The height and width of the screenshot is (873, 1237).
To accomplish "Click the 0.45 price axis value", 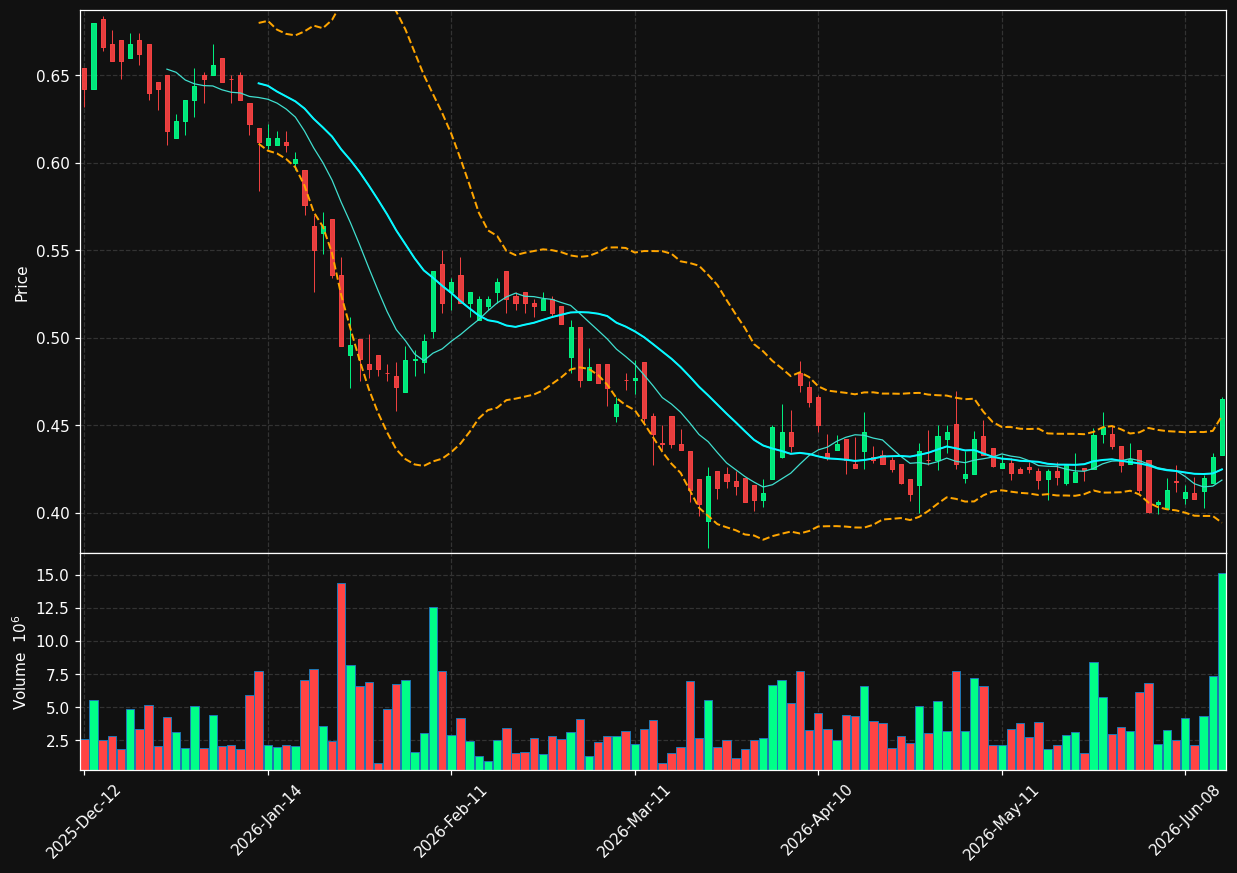I will (x=53, y=426).
